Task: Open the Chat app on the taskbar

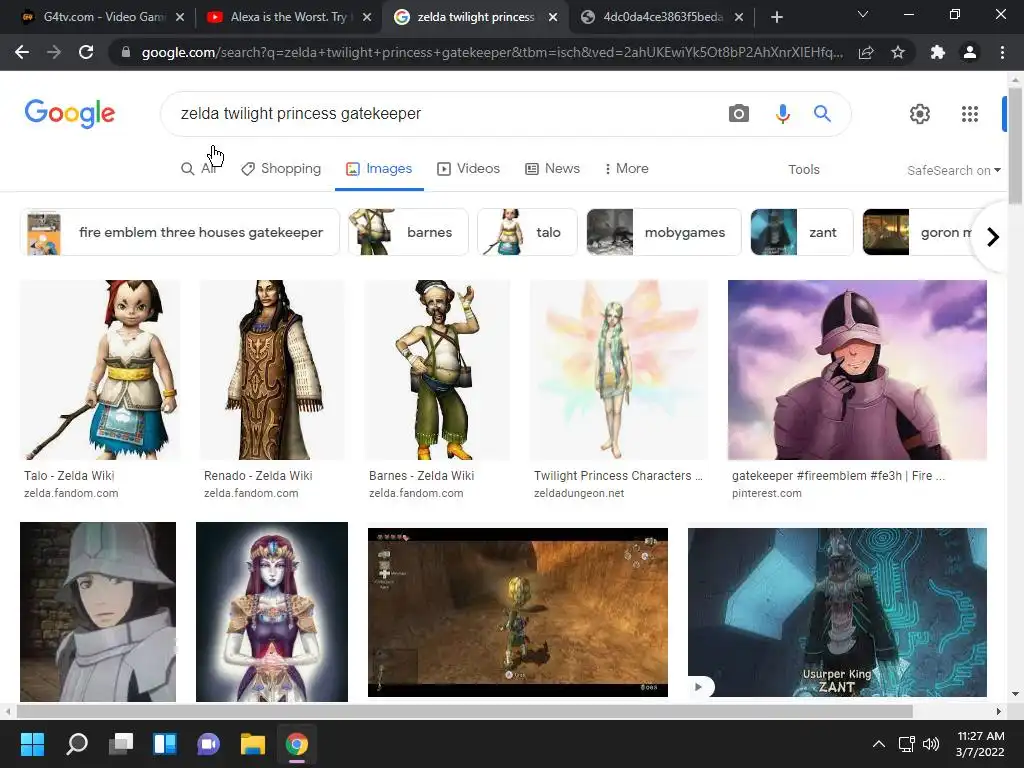Action: coord(208,744)
